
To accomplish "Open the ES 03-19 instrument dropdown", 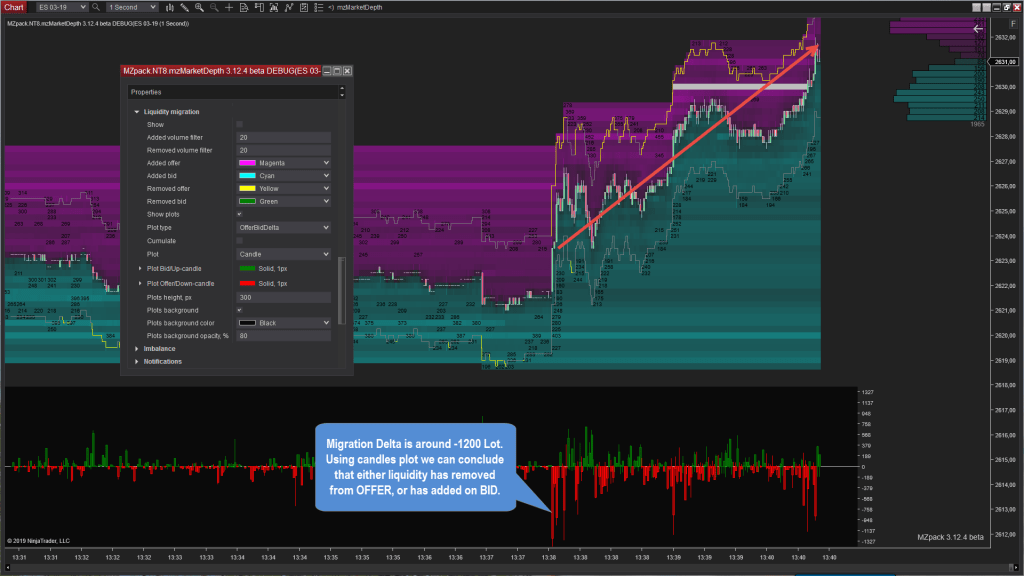I will [61, 7].
